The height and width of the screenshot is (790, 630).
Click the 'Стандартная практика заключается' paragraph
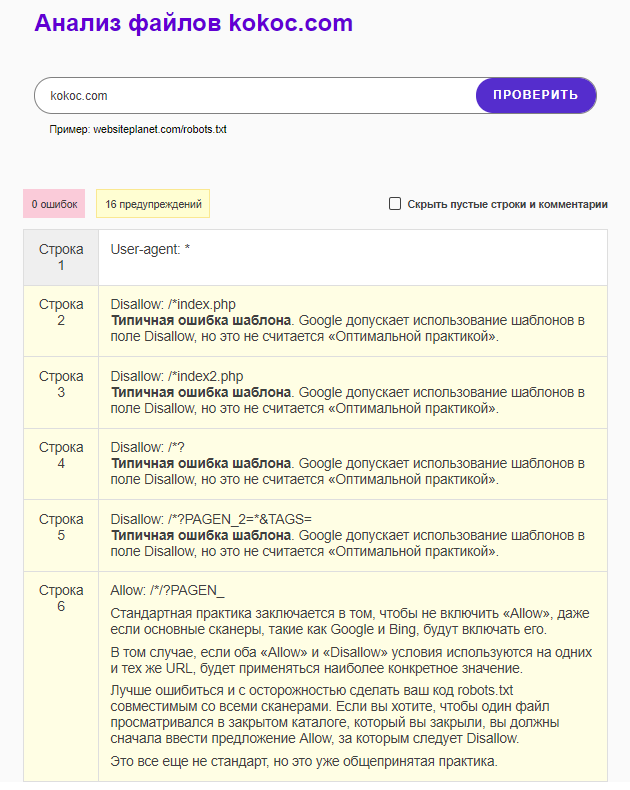pos(350,622)
